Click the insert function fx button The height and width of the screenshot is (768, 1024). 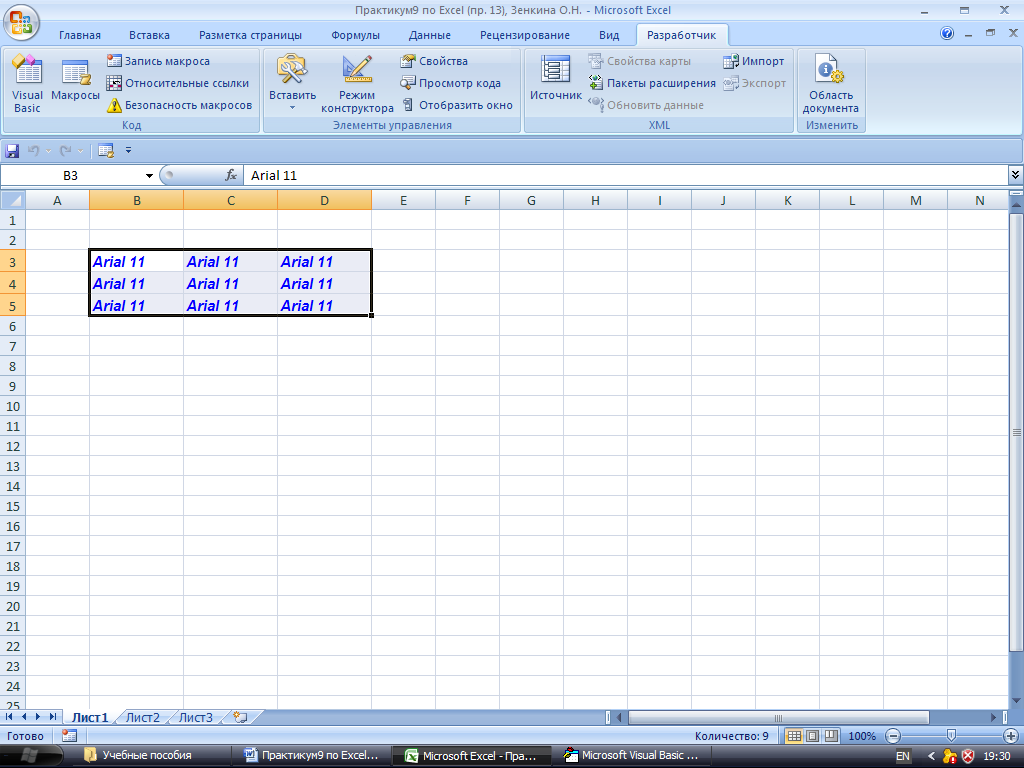(231, 175)
